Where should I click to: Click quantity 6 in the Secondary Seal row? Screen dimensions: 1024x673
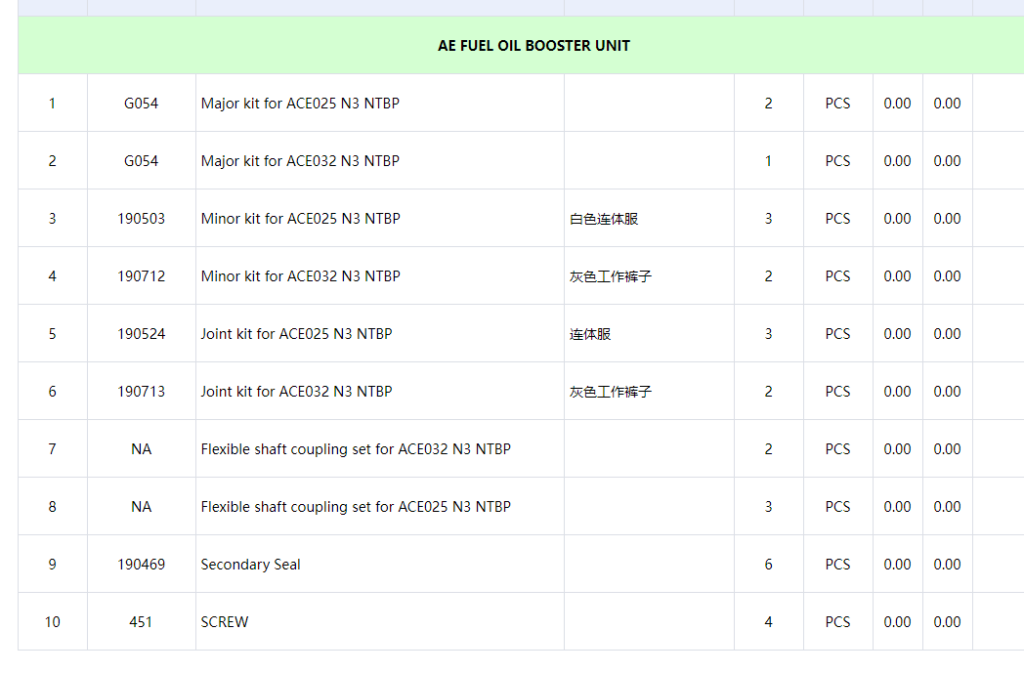tap(768, 565)
